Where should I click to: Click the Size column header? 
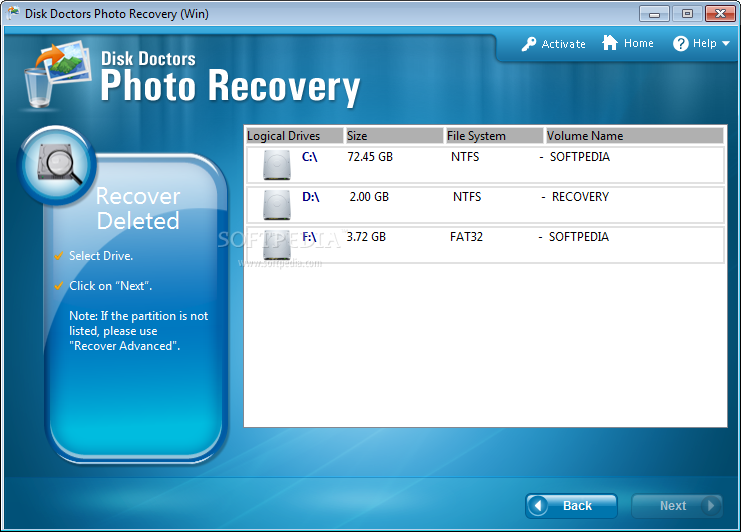coord(395,136)
